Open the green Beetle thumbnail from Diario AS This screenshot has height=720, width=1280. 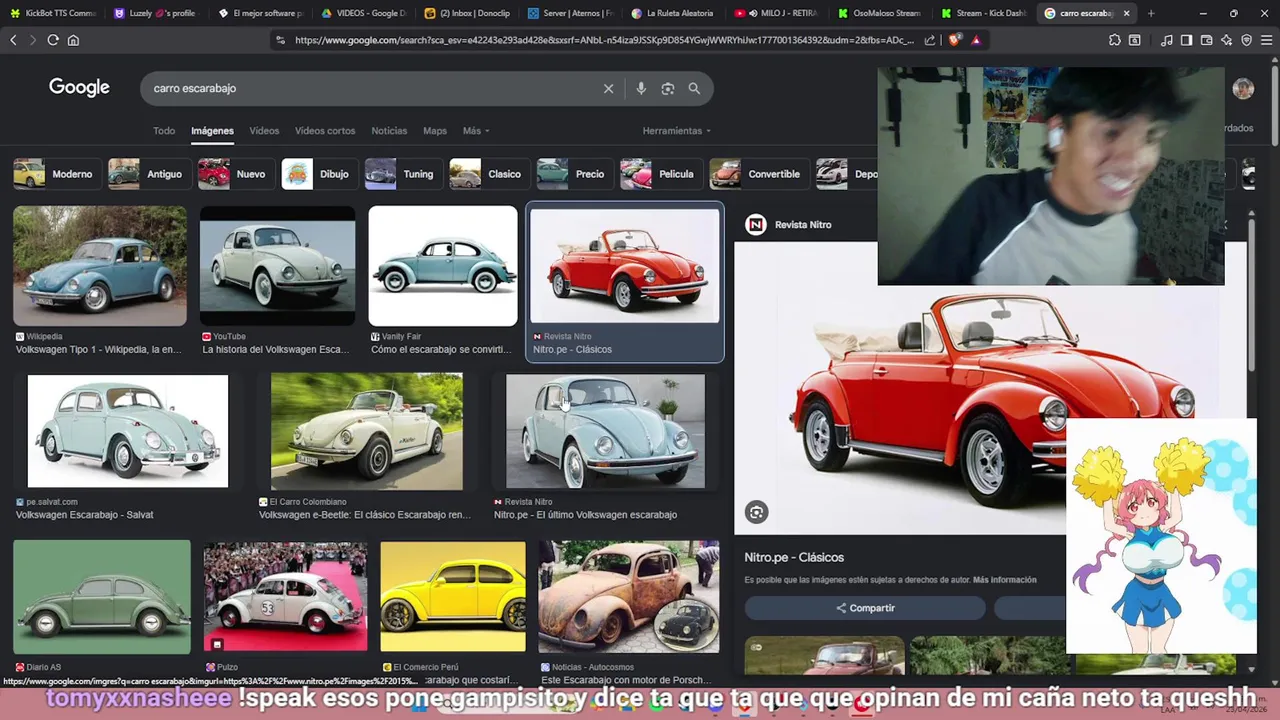(102, 596)
